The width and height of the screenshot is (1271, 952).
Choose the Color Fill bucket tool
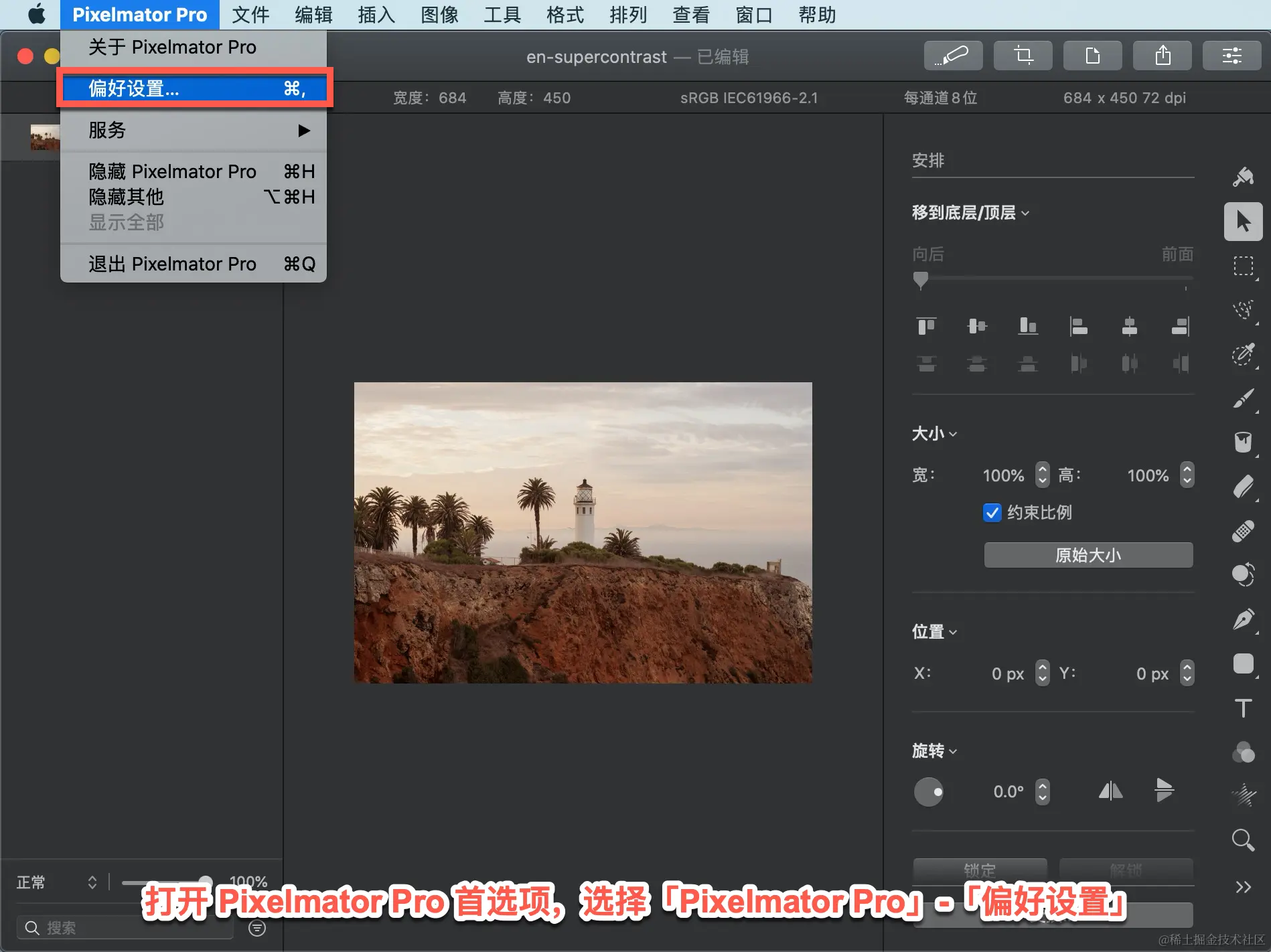1244,443
